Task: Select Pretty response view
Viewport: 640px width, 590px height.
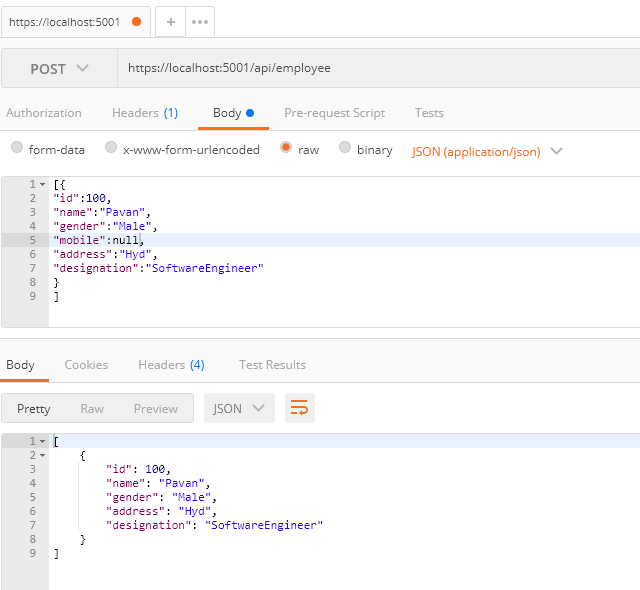Action: click(33, 409)
